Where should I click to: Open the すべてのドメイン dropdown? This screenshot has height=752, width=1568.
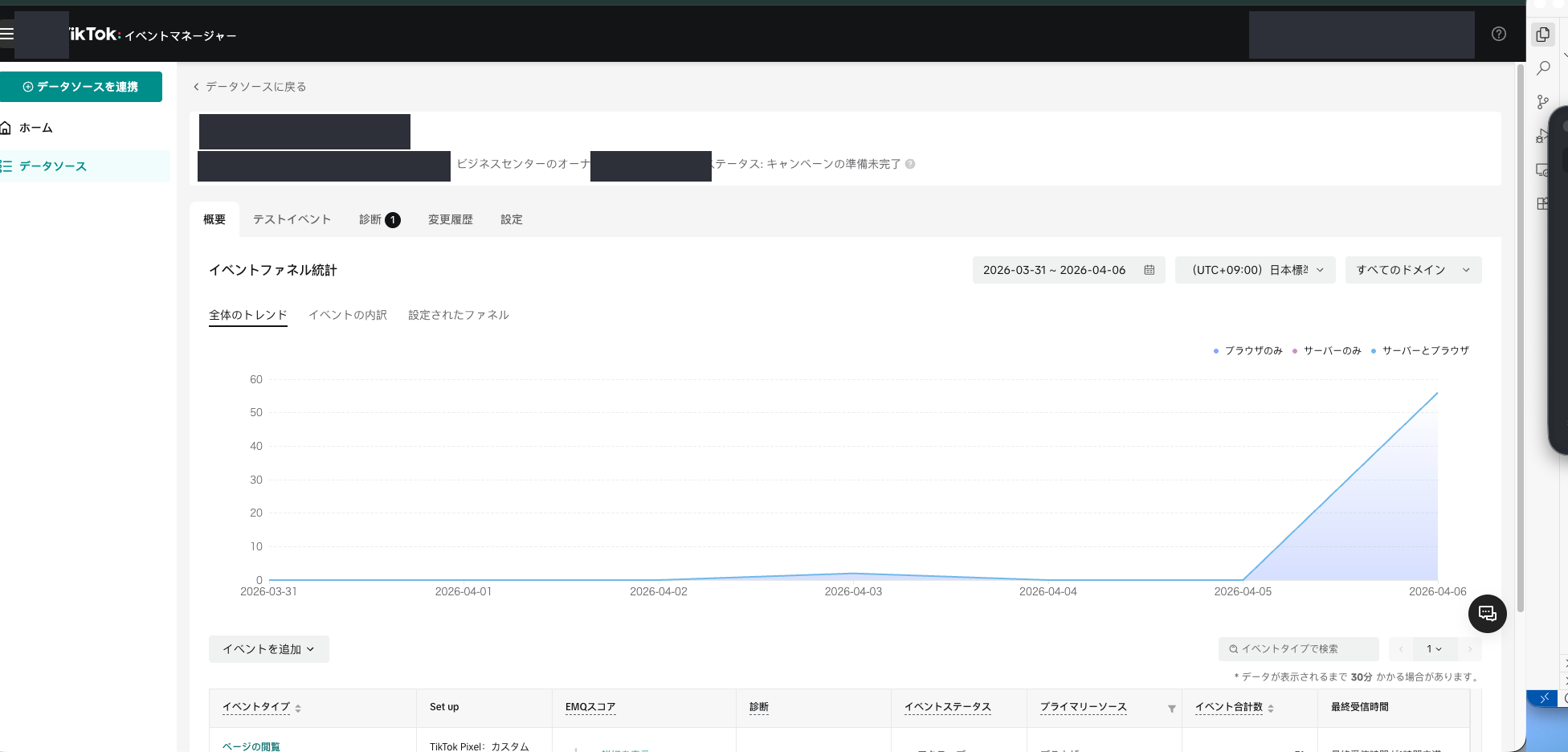pyautogui.click(x=1413, y=270)
